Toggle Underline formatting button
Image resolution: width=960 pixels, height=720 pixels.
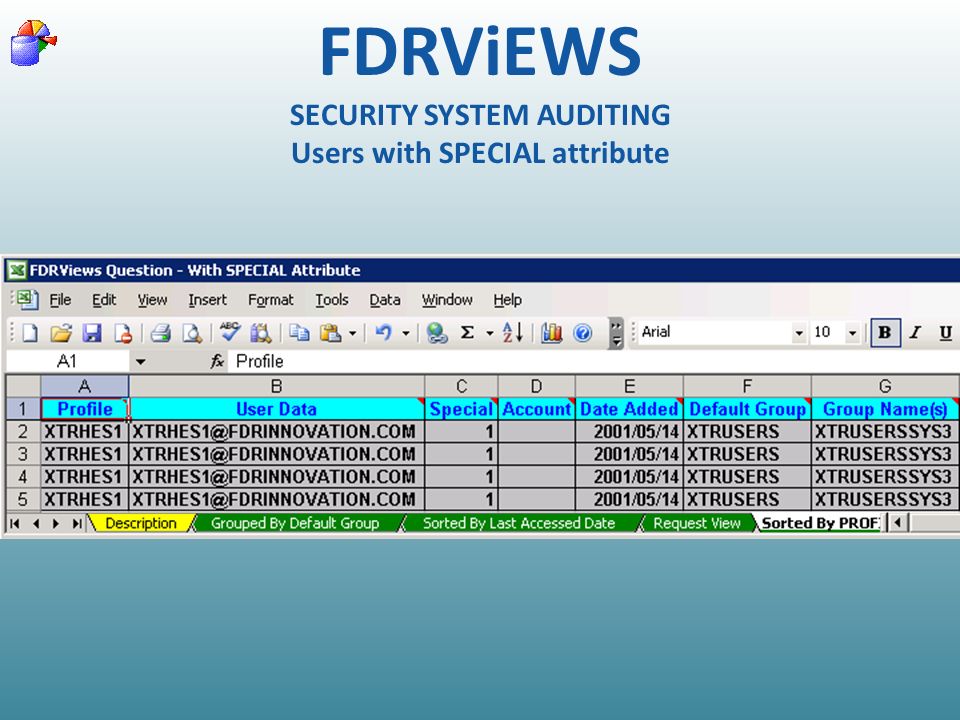[946, 332]
